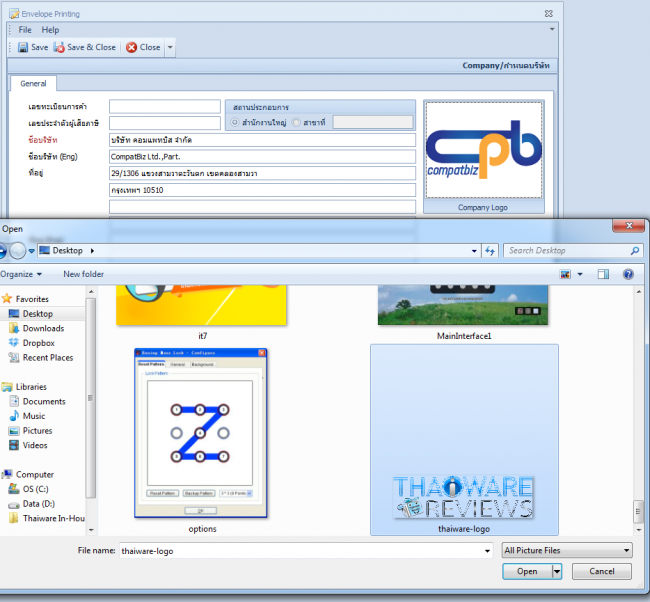Click the search magnifier icon
650x602 pixels.
tap(635, 250)
